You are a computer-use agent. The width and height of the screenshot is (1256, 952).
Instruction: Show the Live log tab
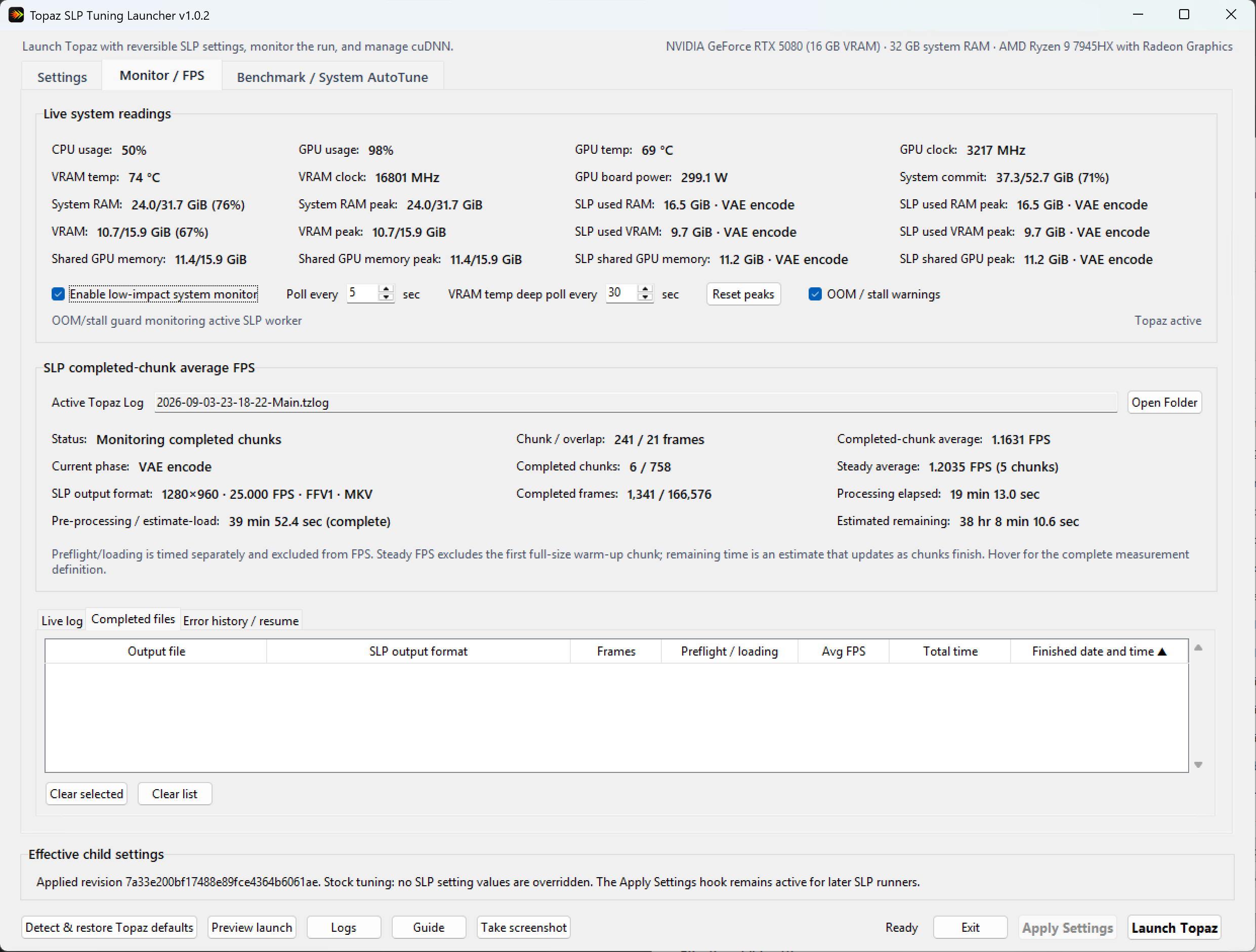pyautogui.click(x=62, y=621)
